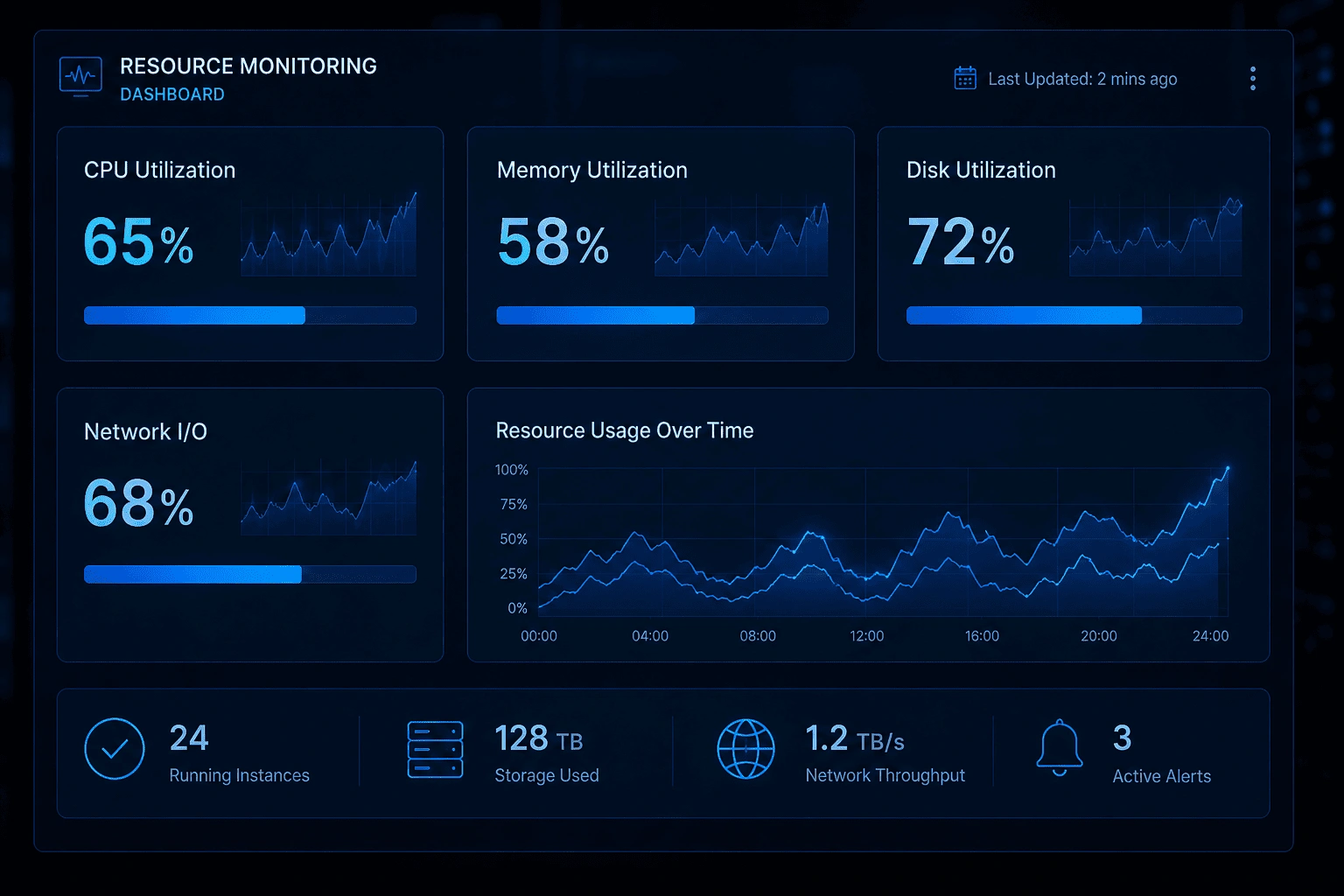This screenshot has height=896, width=1344.
Task: Click the Active Alerts bell icon
Action: (1060, 748)
